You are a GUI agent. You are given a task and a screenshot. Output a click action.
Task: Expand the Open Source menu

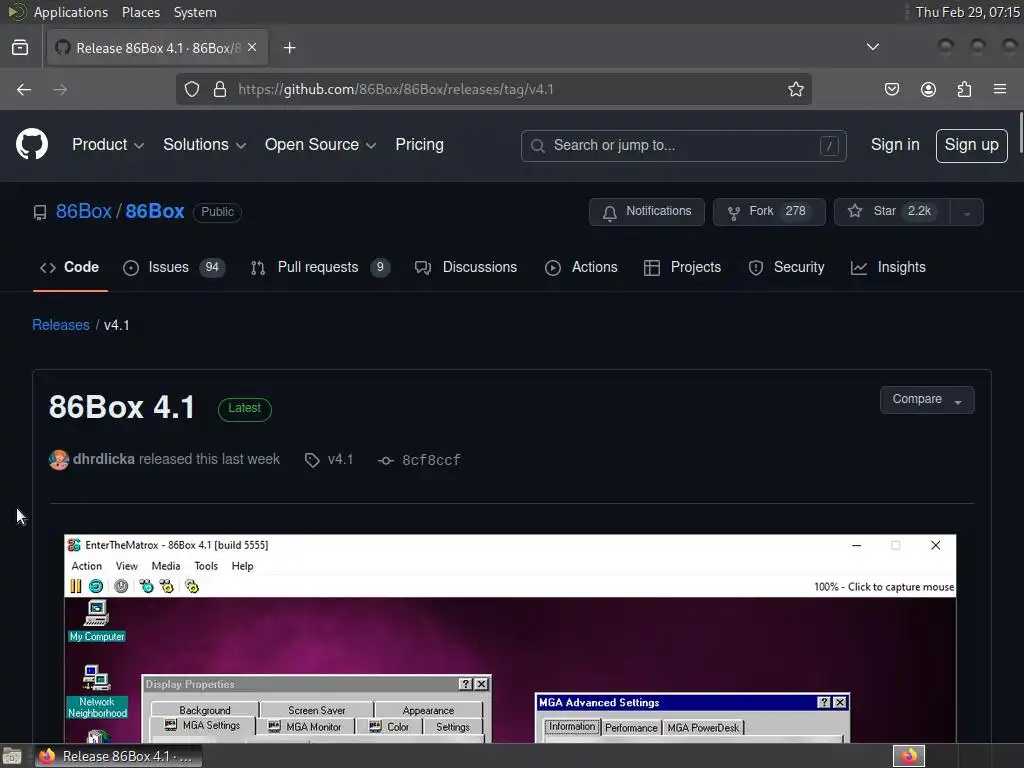pyautogui.click(x=320, y=144)
